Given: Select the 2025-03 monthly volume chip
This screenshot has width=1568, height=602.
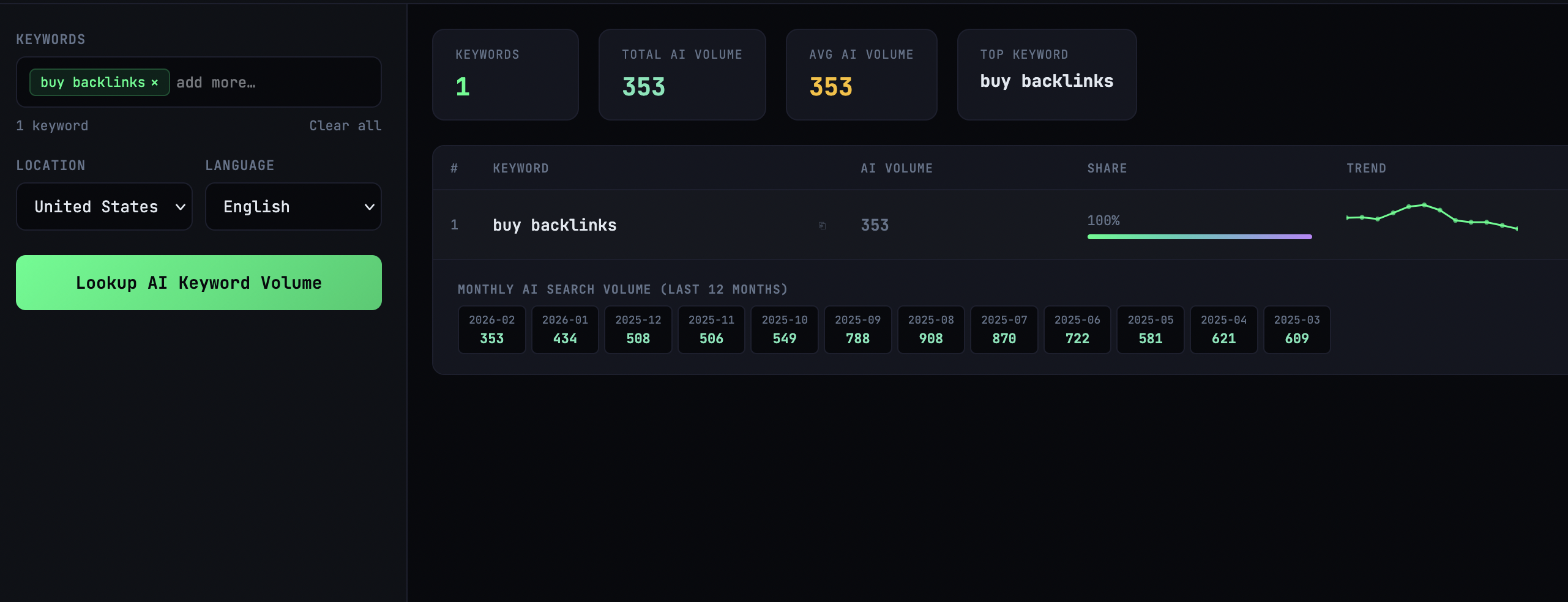Looking at the screenshot, I should [1296, 330].
